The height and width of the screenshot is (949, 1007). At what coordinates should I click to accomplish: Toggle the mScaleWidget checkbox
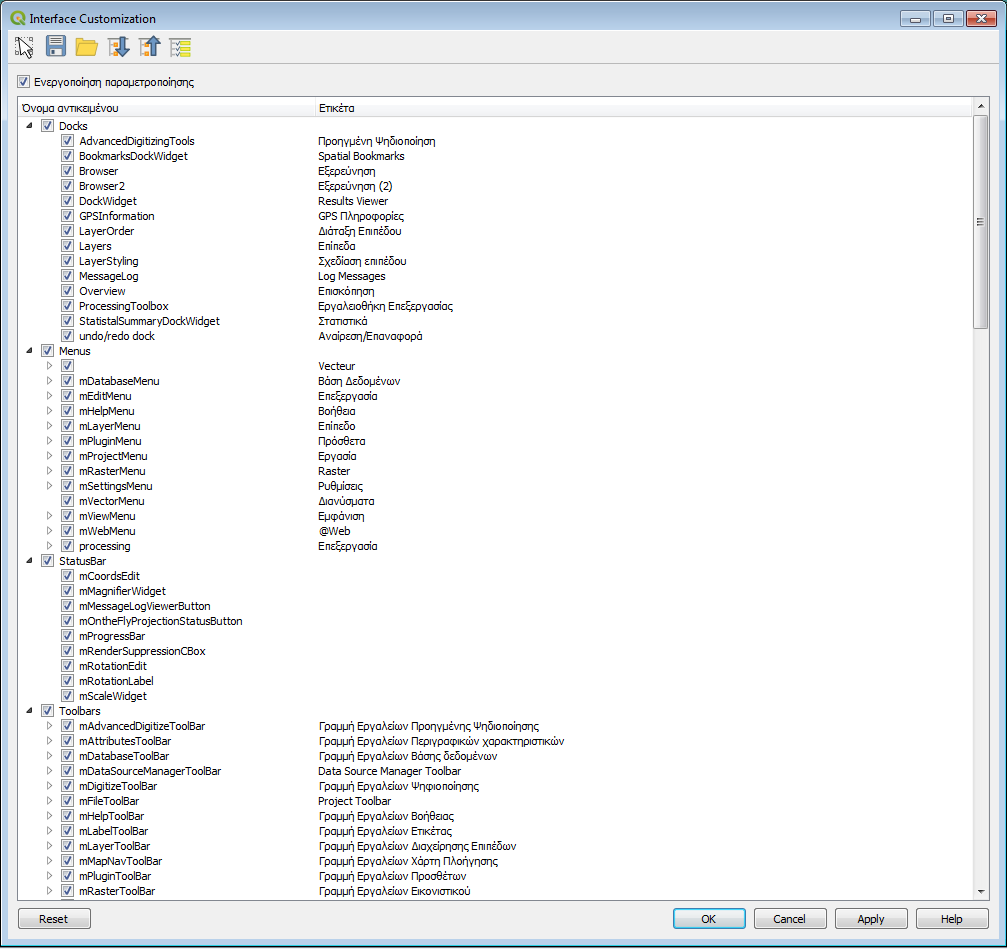[67, 695]
